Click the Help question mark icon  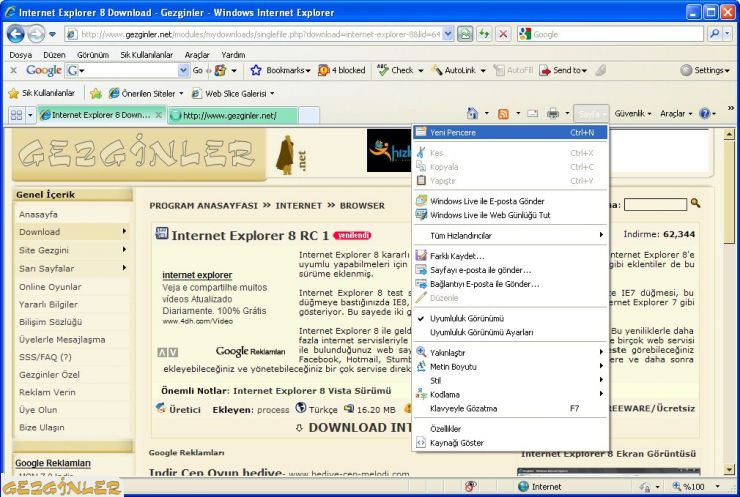705,113
